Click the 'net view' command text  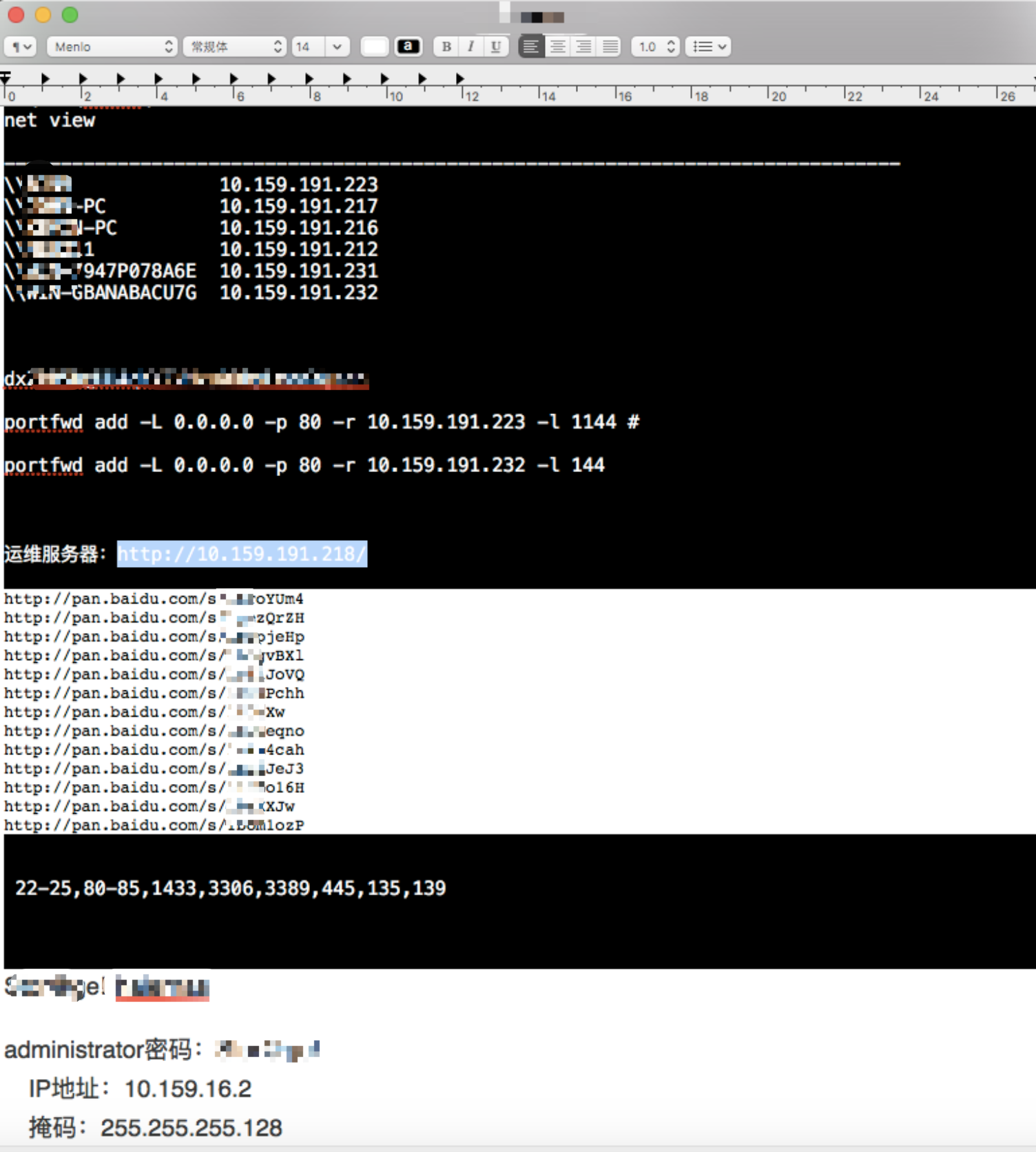[50, 121]
